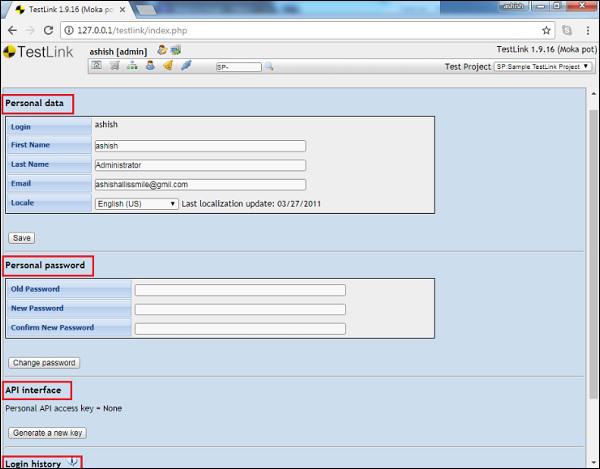Click the blue Events toolbar icon
This screenshot has height=469, width=600.
(x=186, y=66)
